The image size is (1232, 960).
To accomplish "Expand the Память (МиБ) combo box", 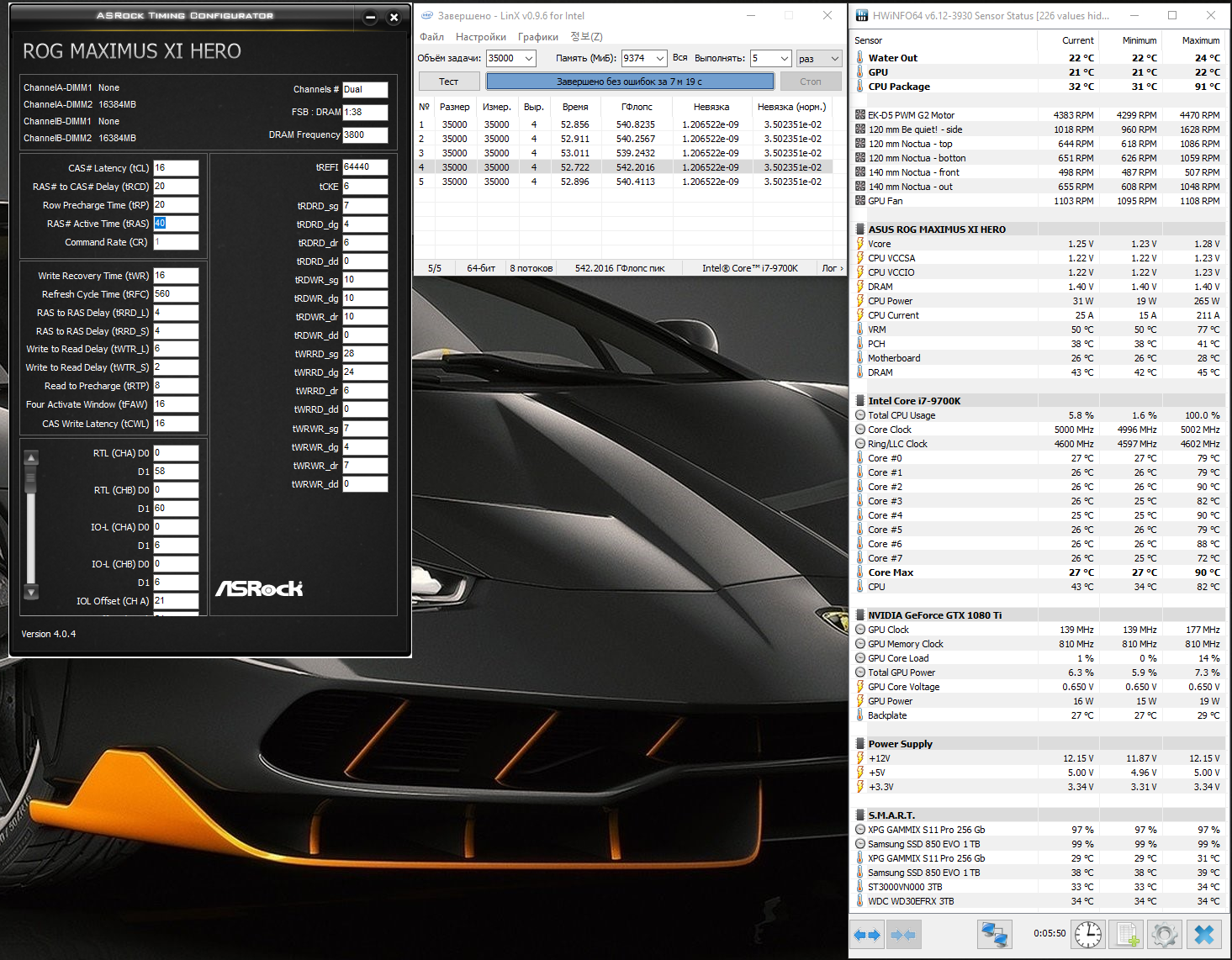I will coord(659,58).
